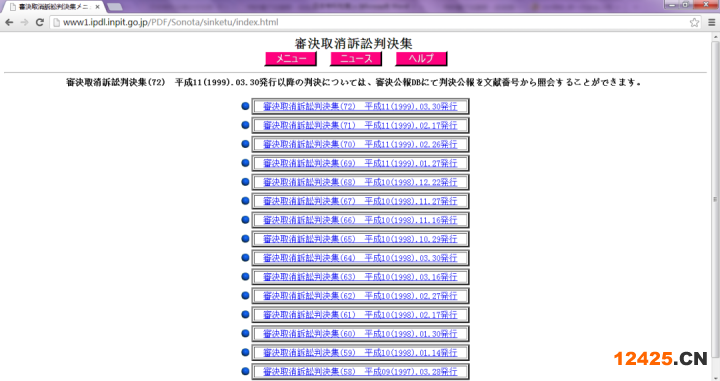Click the pink ヘルプ button
Image resolution: width=720 pixels, height=381 pixels.
pyautogui.click(x=421, y=59)
